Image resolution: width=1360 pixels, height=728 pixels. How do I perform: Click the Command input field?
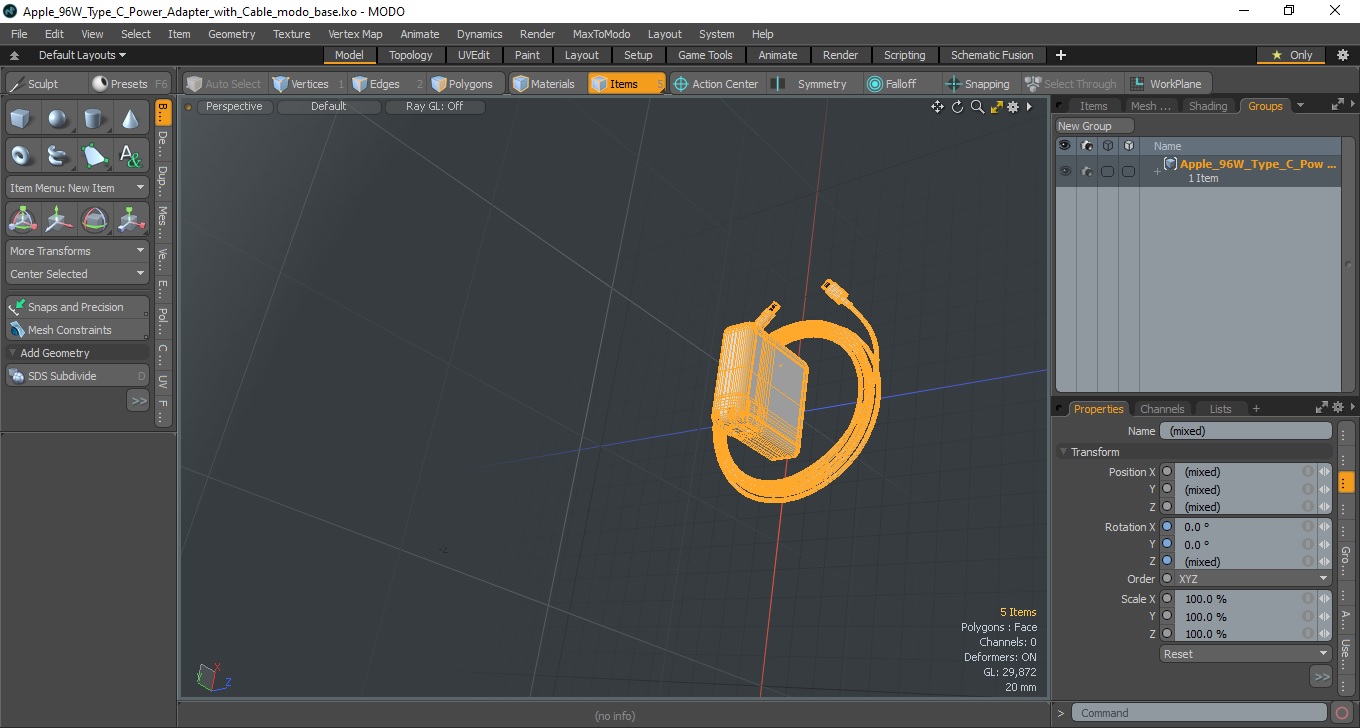pos(1200,713)
